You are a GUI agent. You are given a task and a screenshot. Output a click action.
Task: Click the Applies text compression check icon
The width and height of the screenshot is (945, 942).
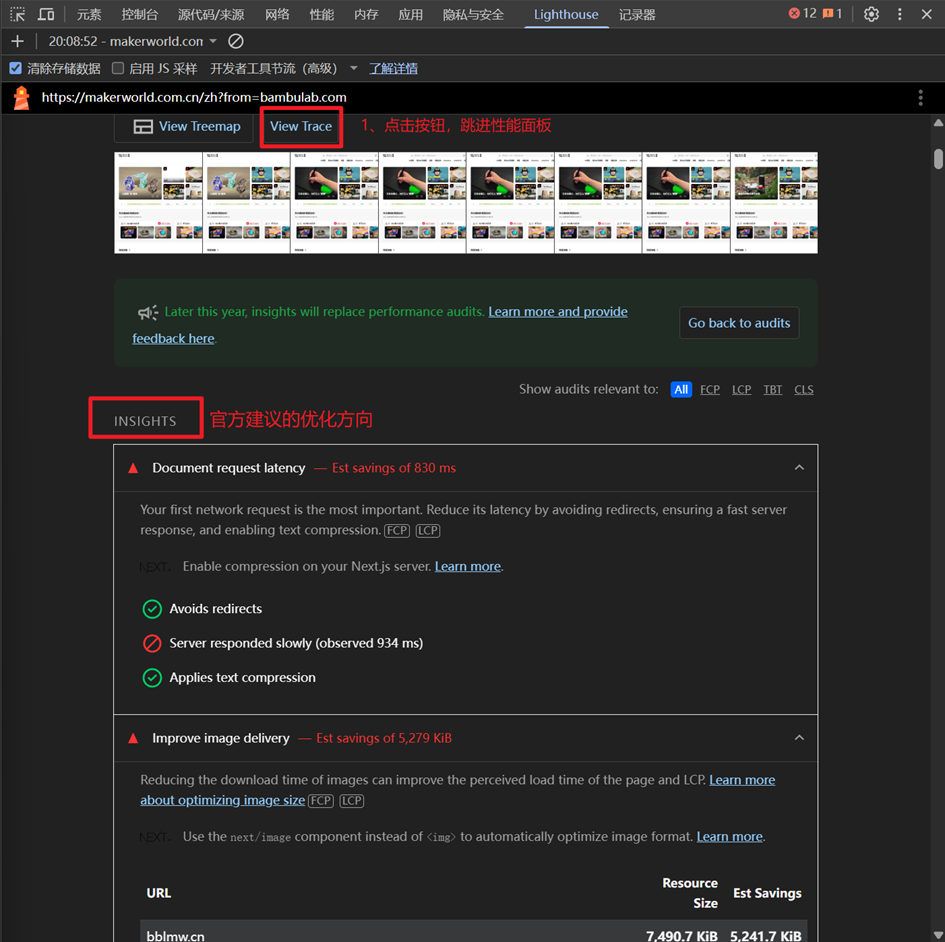(x=152, y=677)
